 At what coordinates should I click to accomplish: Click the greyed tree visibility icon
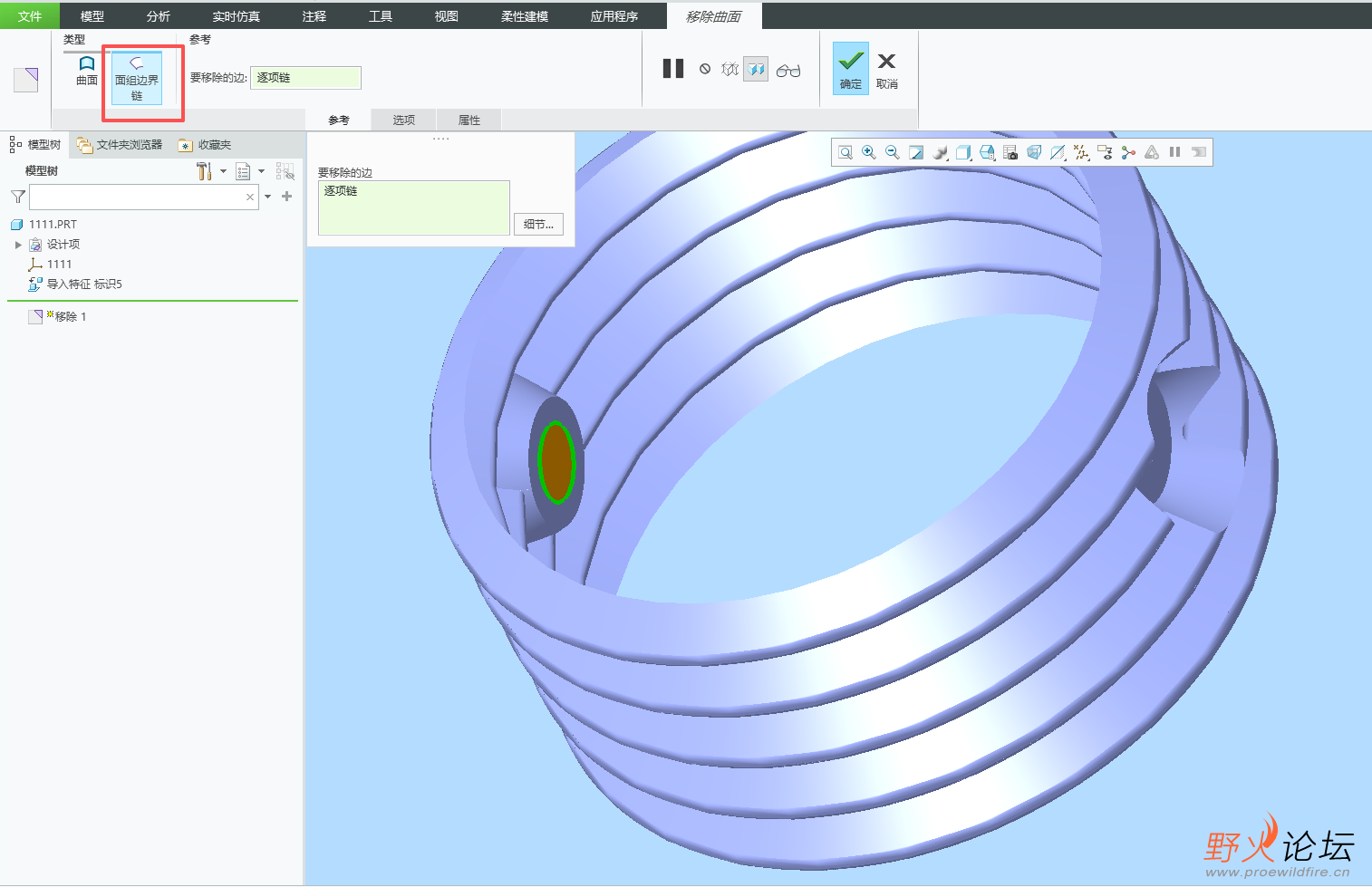tap(285, 171)
